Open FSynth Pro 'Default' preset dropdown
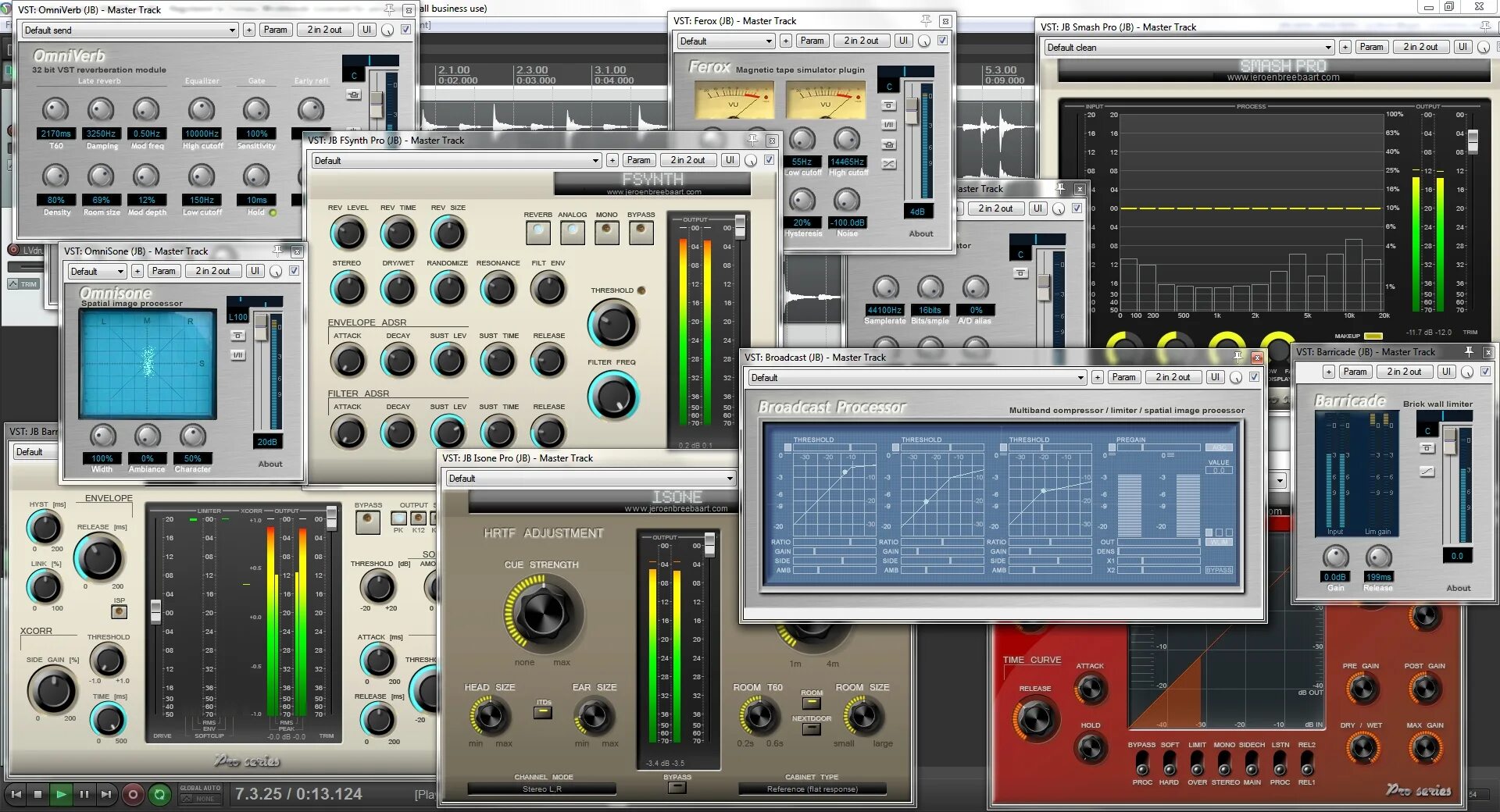Screen dimensions: 1500x812 [456, 160]
